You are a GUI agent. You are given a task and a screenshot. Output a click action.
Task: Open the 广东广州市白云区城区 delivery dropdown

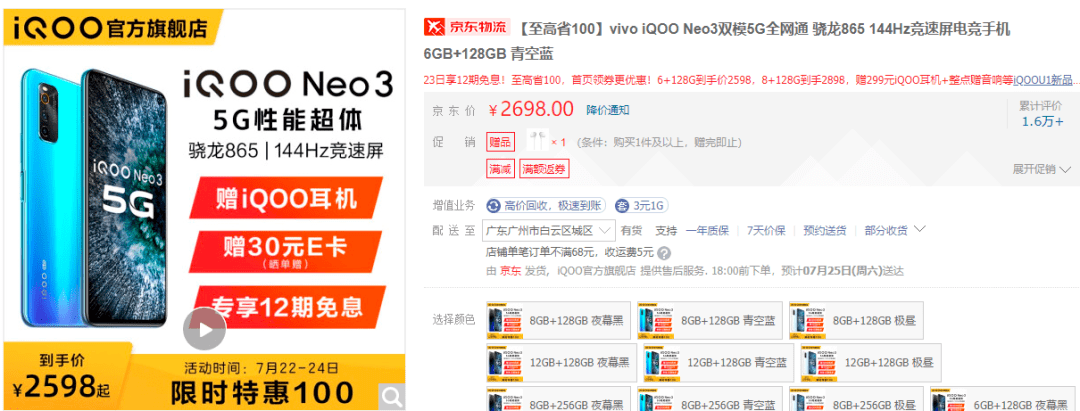[x=547, y=230]
